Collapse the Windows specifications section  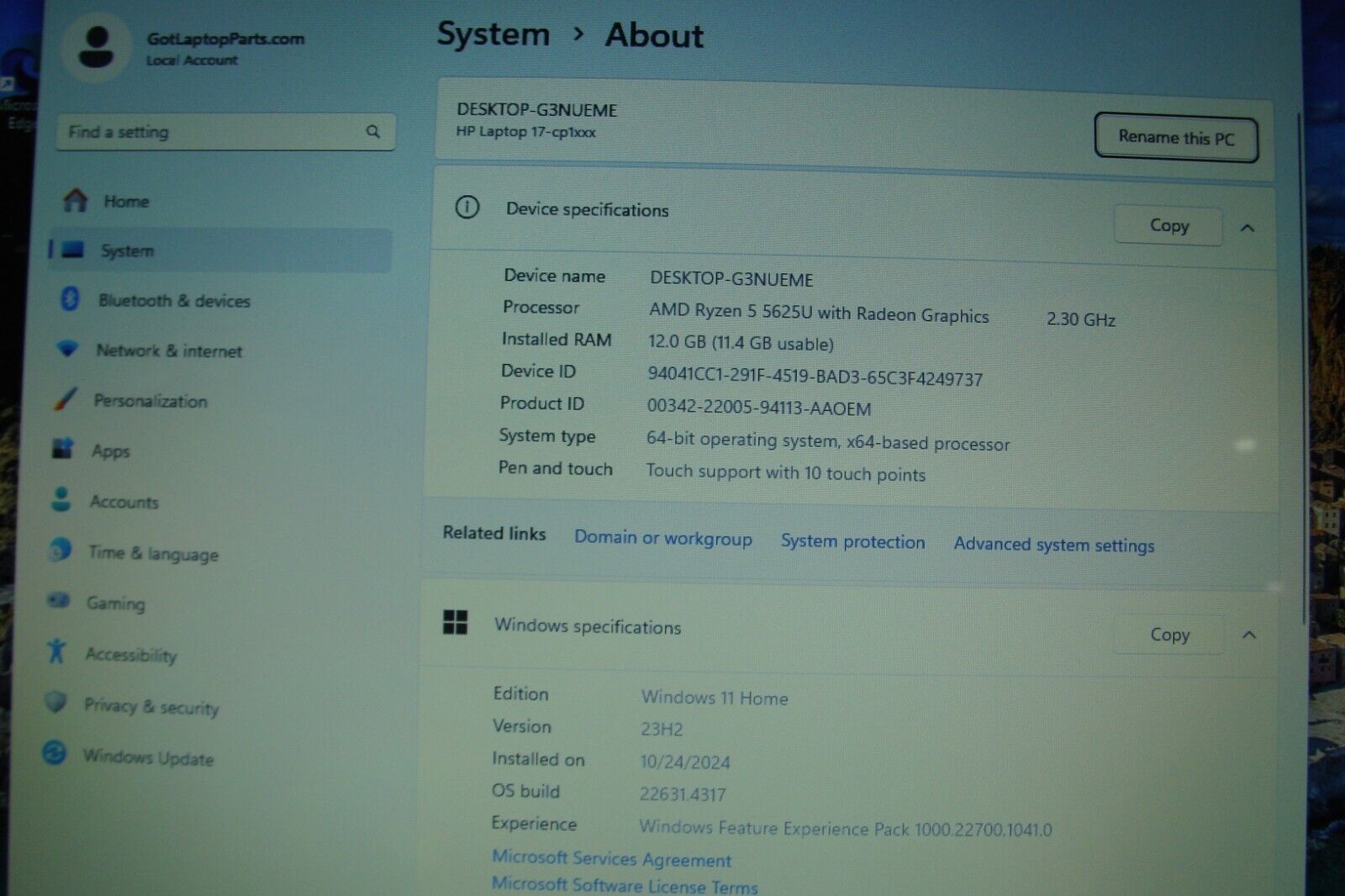[1249, 635]
